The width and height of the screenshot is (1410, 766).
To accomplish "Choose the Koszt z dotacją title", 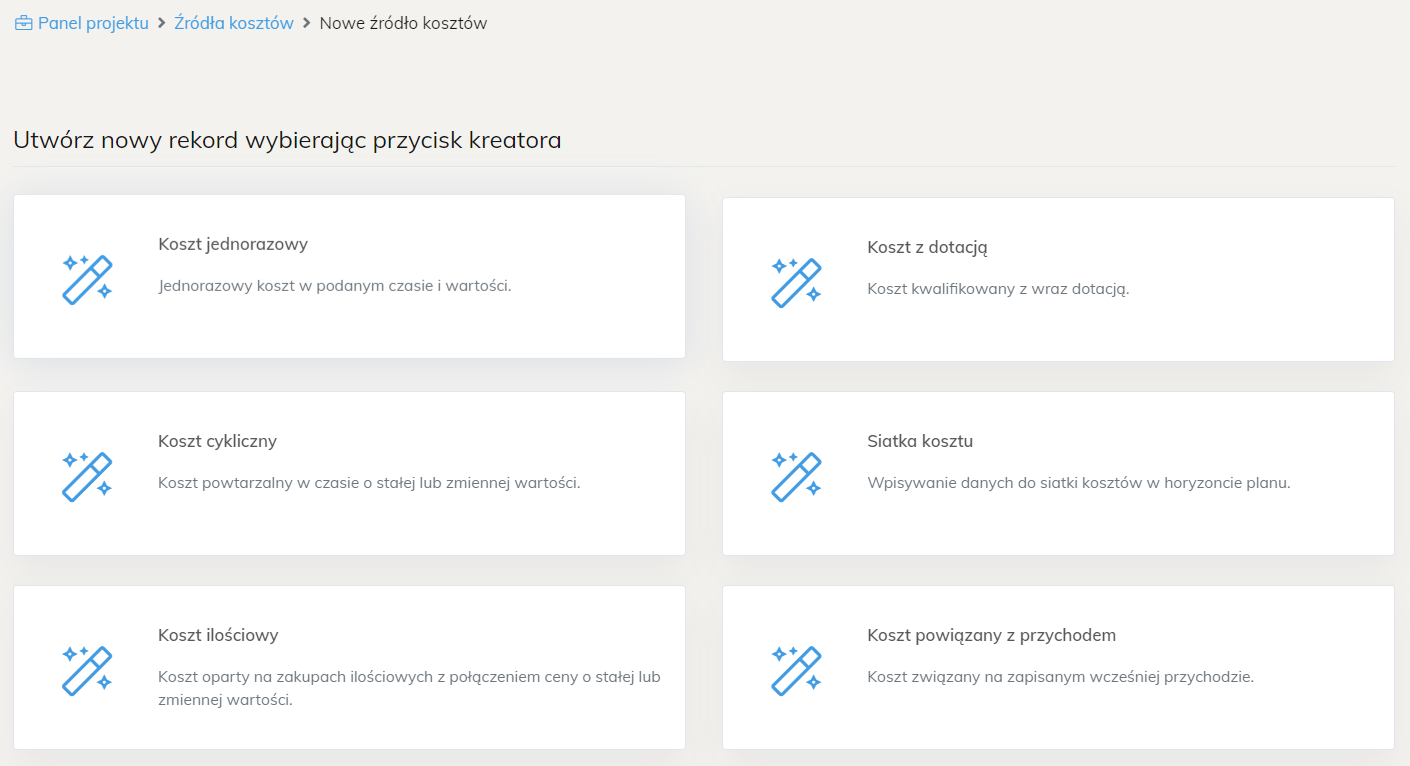I will [x=928, y=247].
